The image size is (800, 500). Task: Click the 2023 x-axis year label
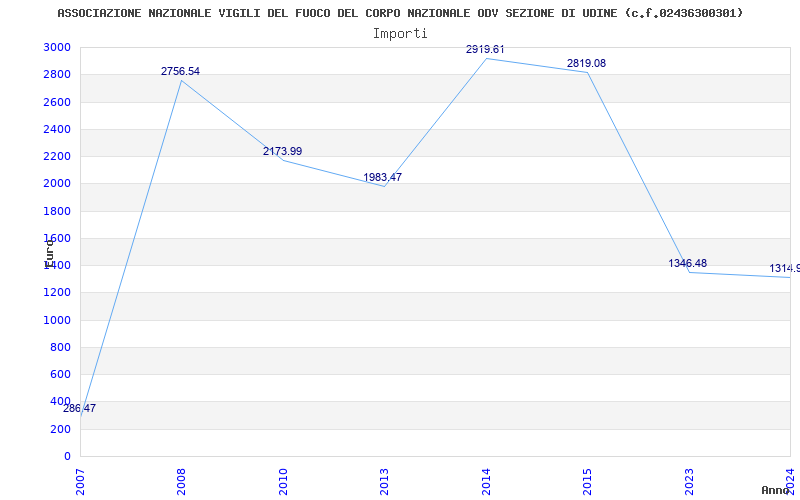[689, 482]
